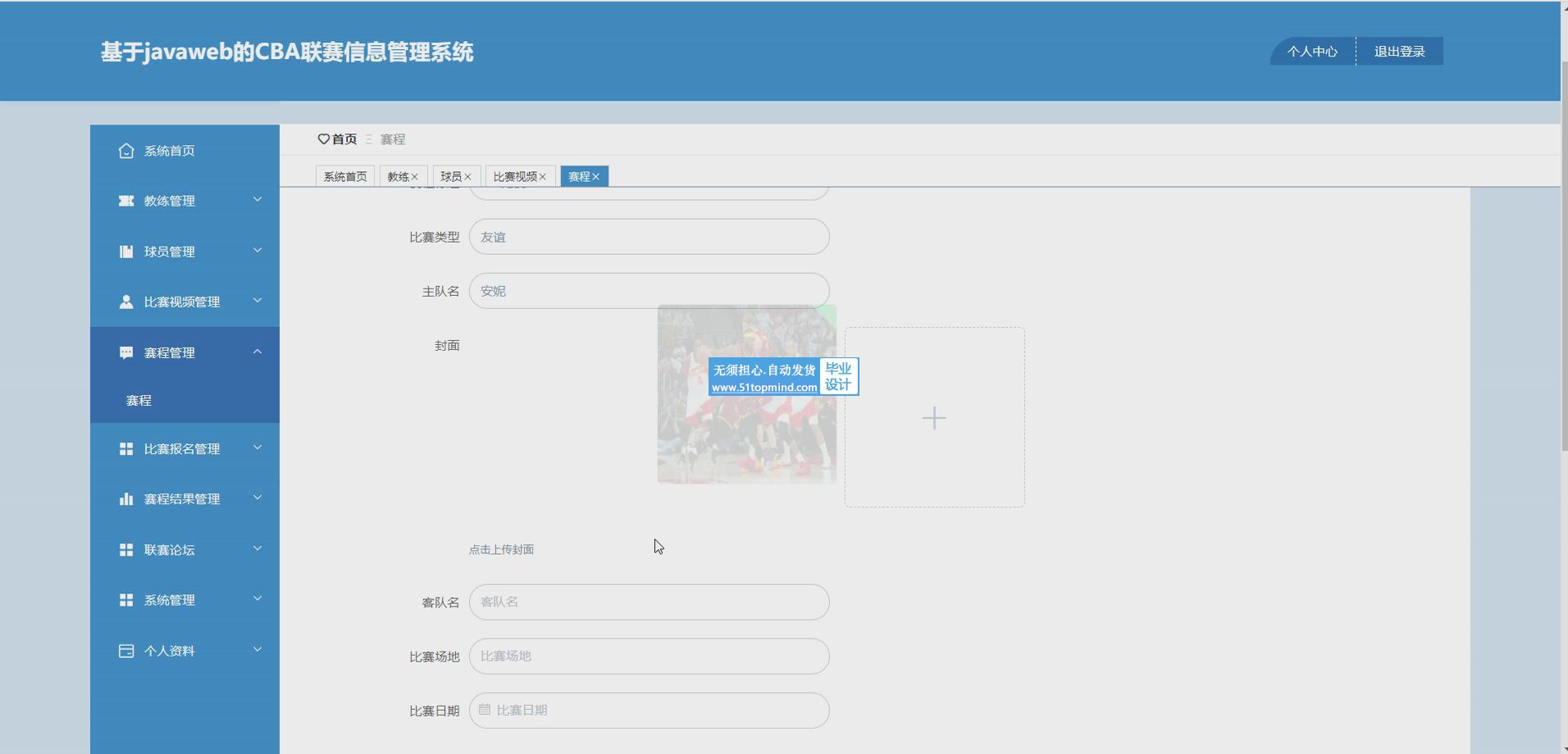Click 退出登录 to log out
The height and width of the screenshot is (754, 1568).
[1400, 52]
